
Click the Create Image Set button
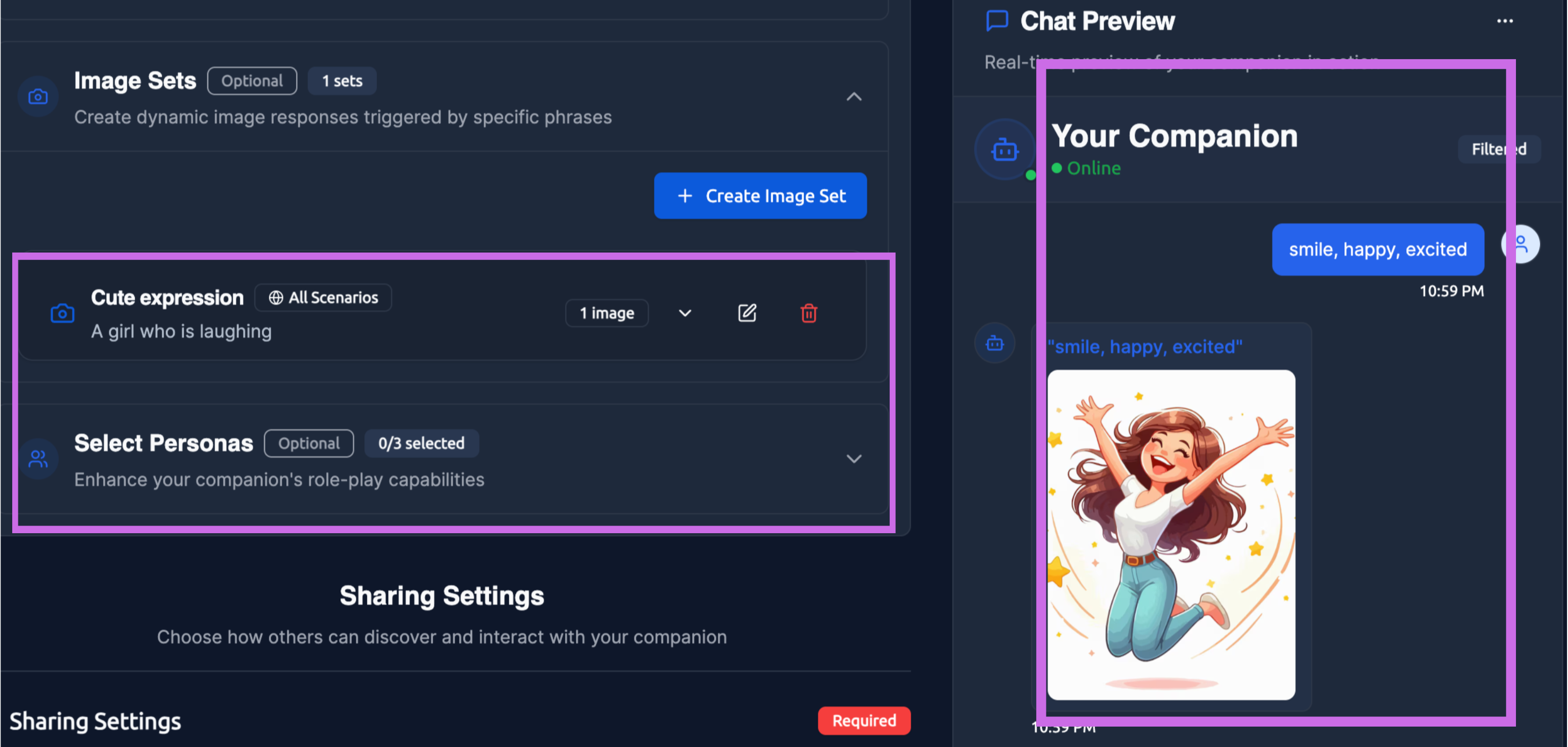(760, 196)
